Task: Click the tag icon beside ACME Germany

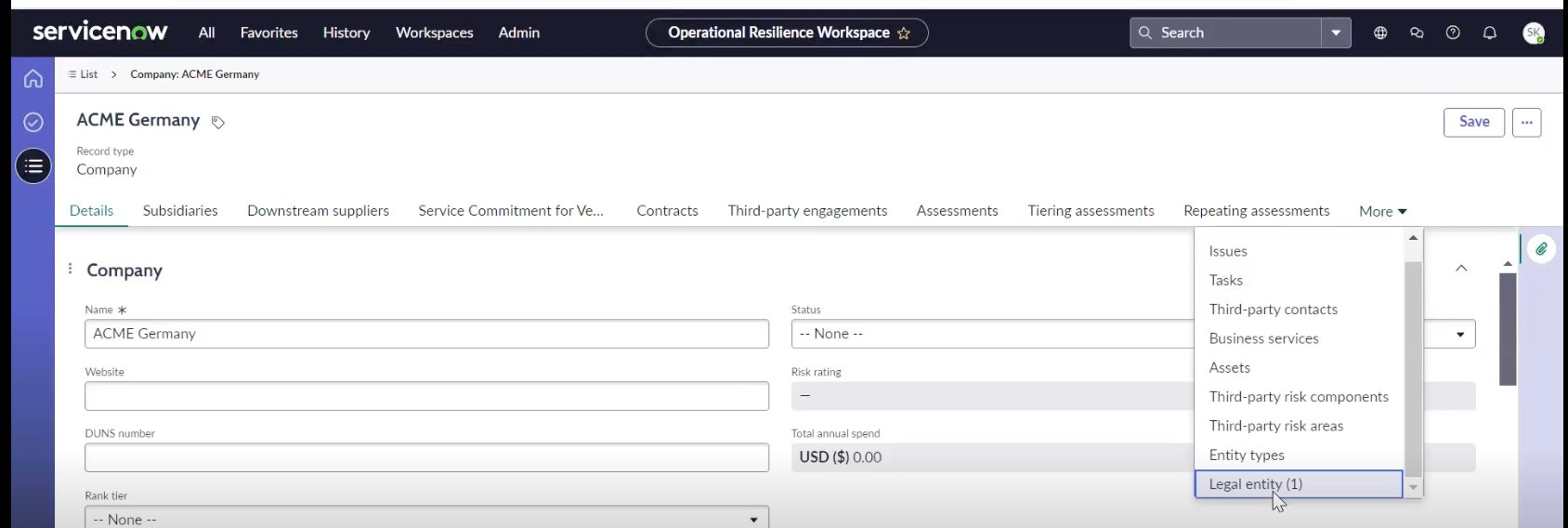Action: (218, 123)
